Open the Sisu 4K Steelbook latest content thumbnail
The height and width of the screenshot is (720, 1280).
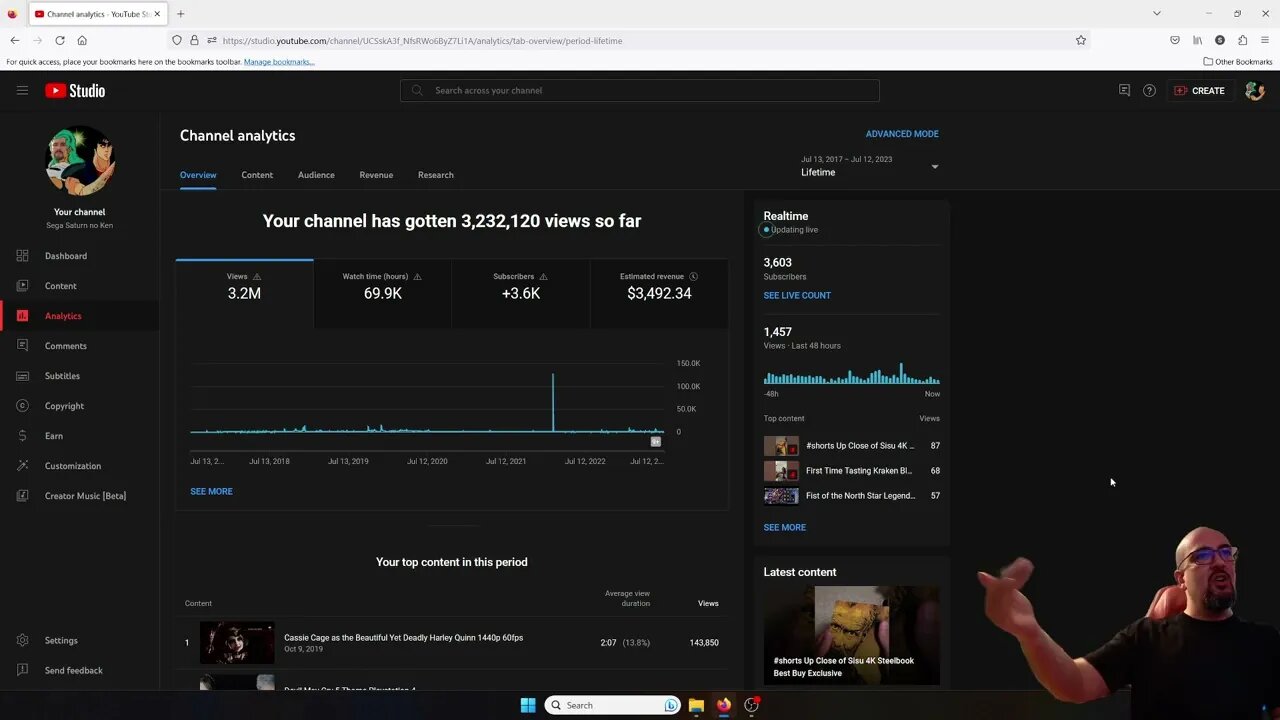(x=851, y=636)
